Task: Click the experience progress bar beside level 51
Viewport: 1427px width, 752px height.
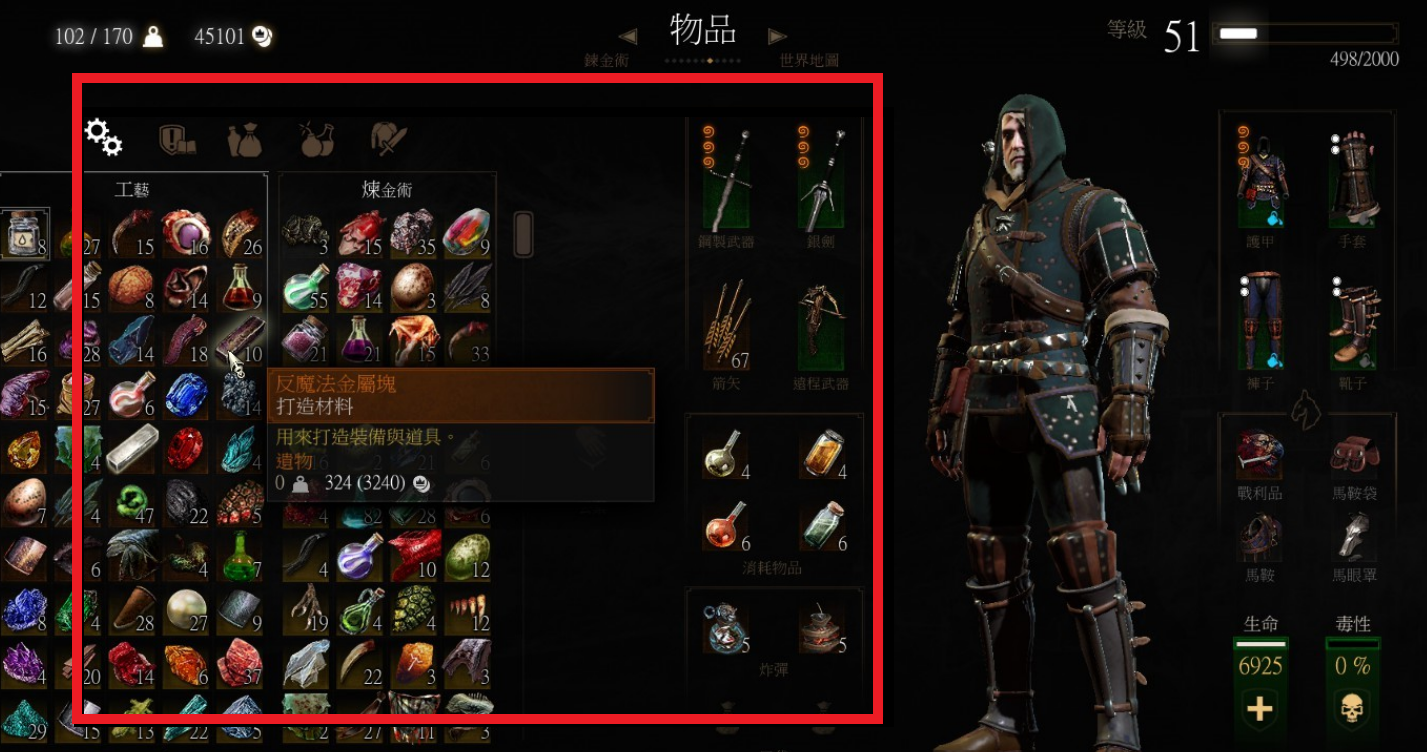Action: click(1305, 34)
